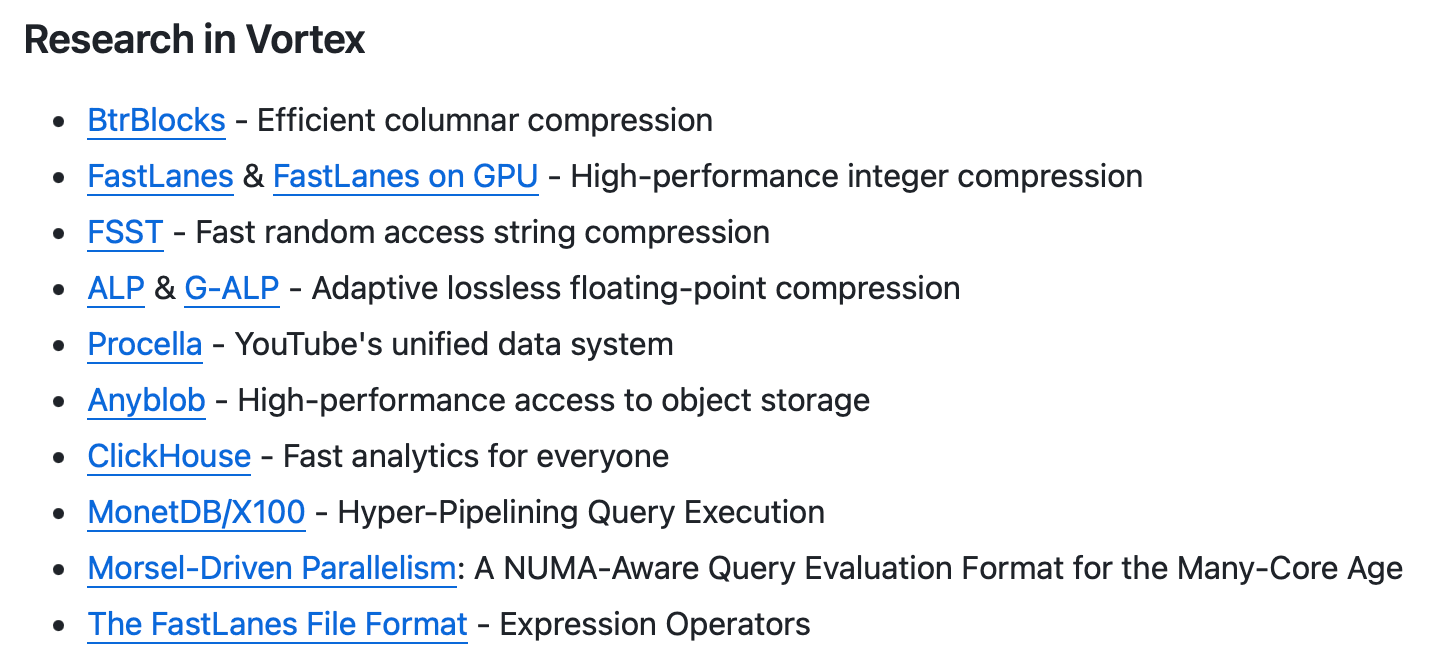Open the BtrBlocks link
The image size is (1444, 672).
[156, 121]
